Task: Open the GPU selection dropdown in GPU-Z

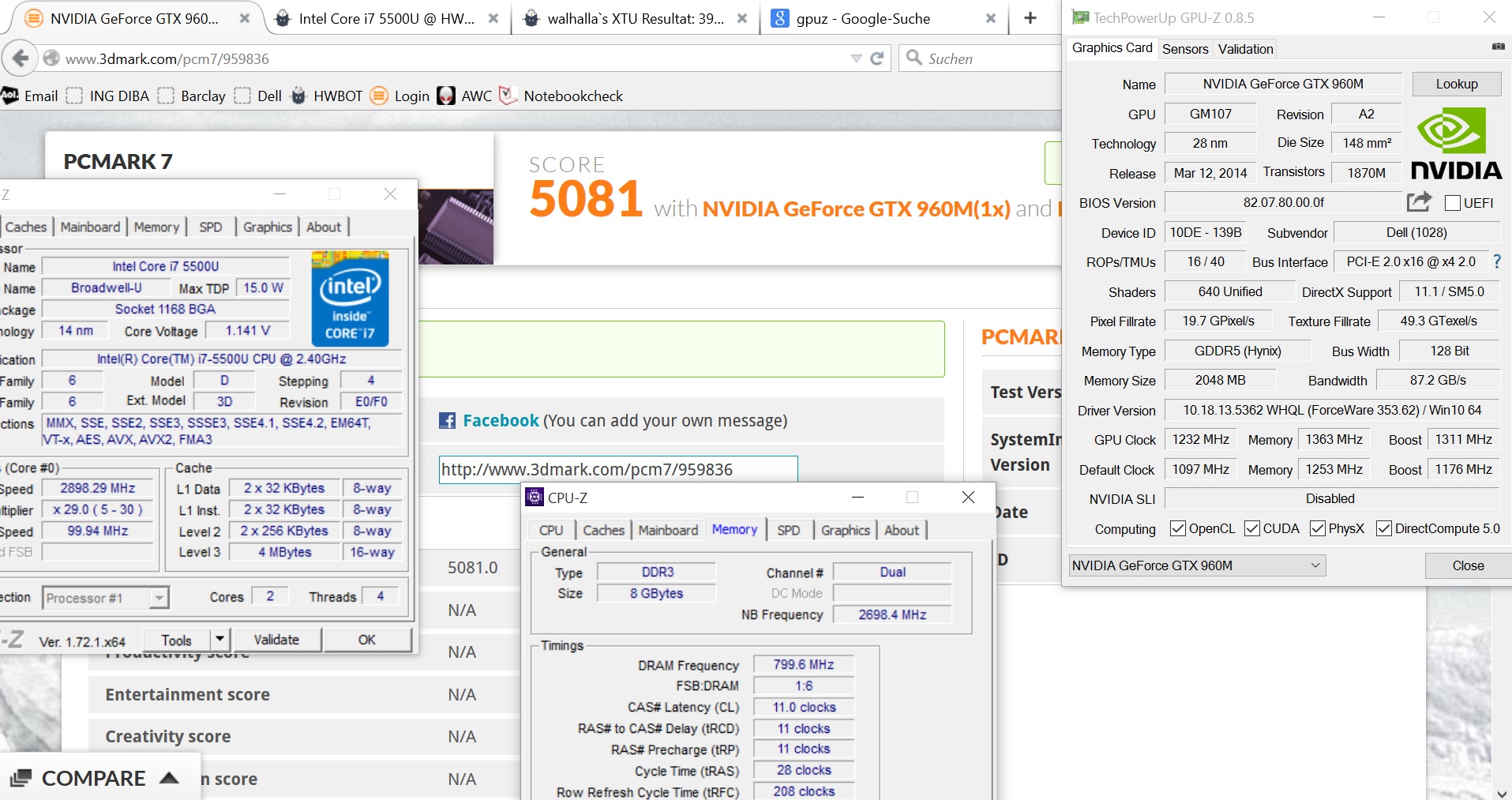Action: [1197, 565]
